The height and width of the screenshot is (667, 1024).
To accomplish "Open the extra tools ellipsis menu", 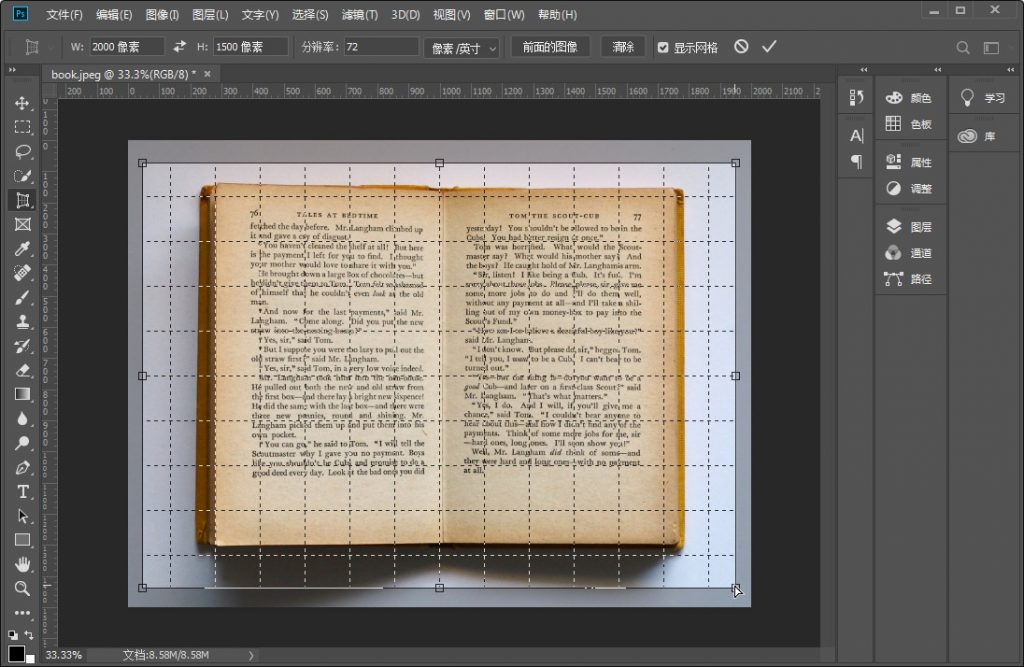I will point(22,613).
